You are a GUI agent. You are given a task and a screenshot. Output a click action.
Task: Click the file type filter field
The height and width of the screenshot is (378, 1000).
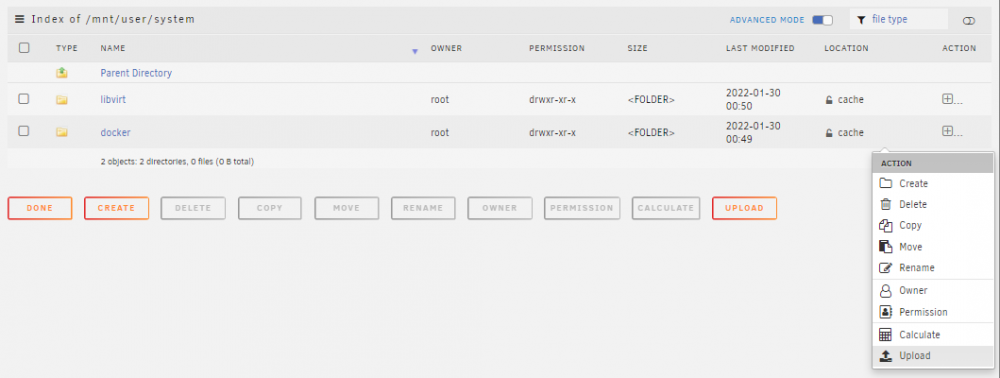coord(899,20)
